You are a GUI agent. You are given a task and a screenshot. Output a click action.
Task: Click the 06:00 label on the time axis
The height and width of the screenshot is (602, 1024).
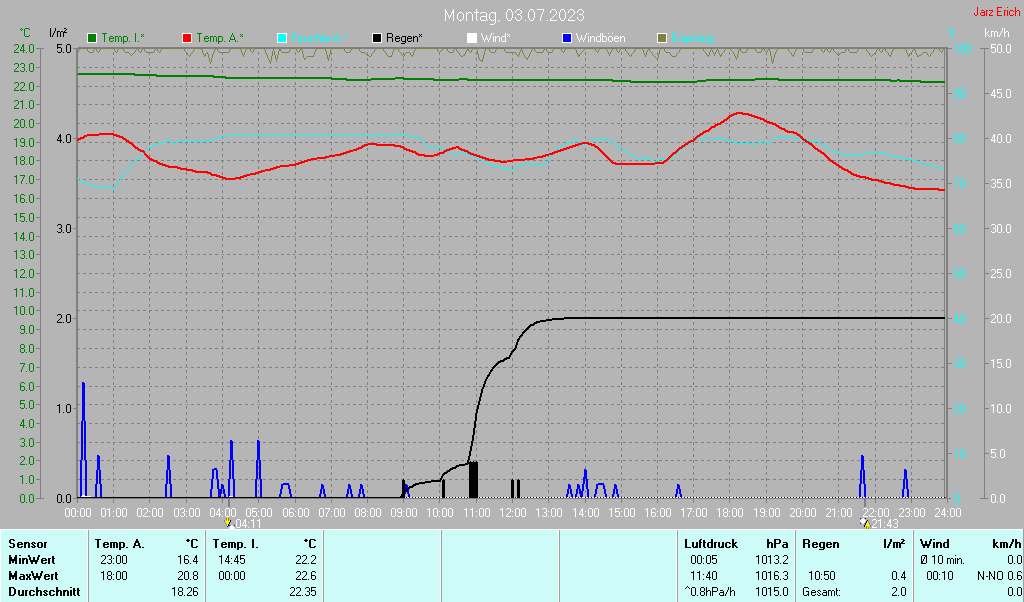(295, 513)
